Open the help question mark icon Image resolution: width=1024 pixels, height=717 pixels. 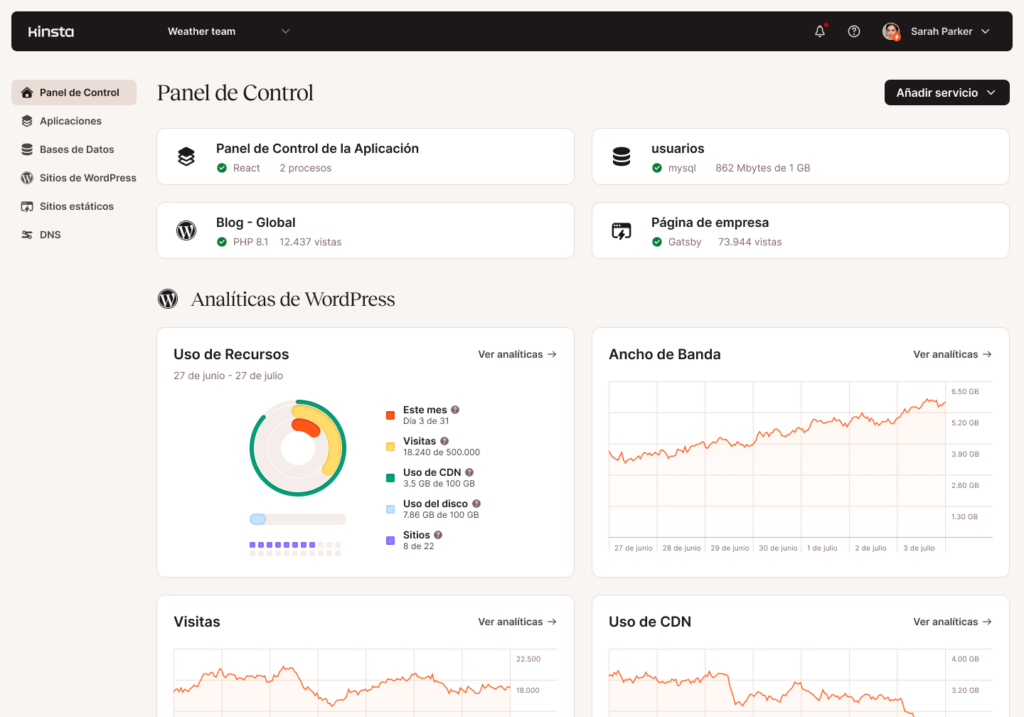click(x=854, y=31)
